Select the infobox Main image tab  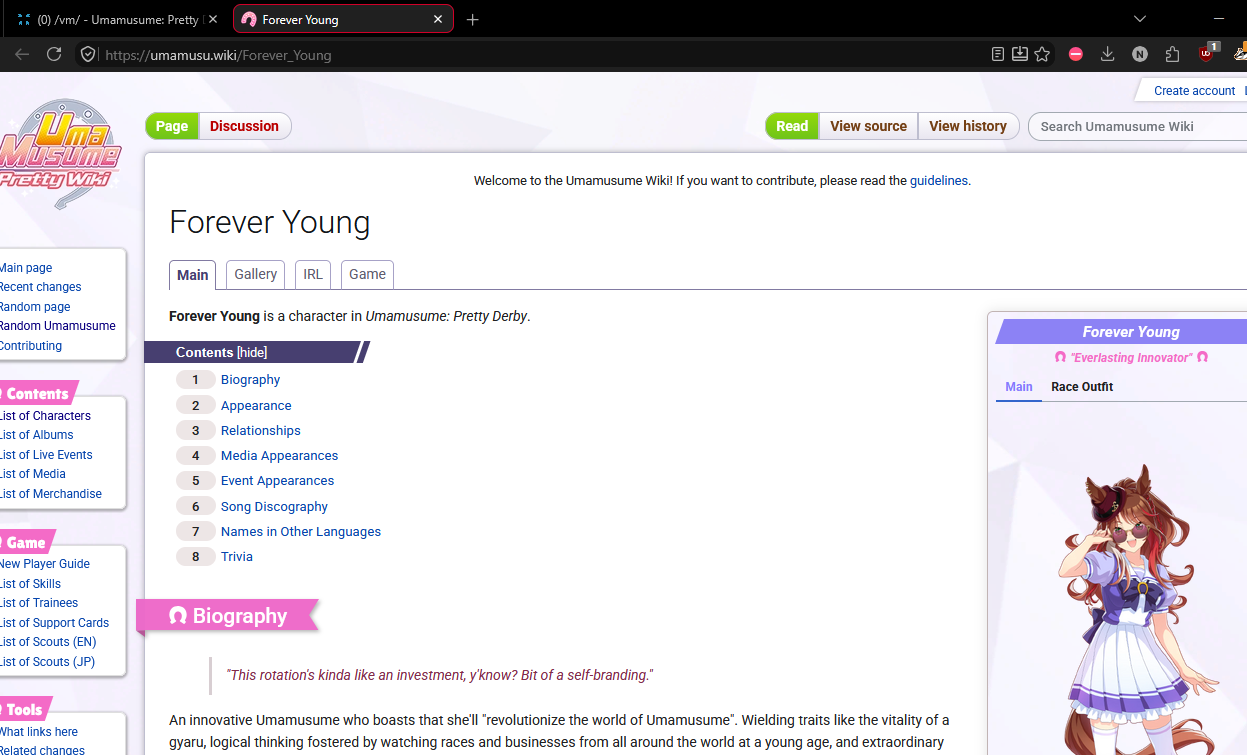click(x=1019, y=387)
